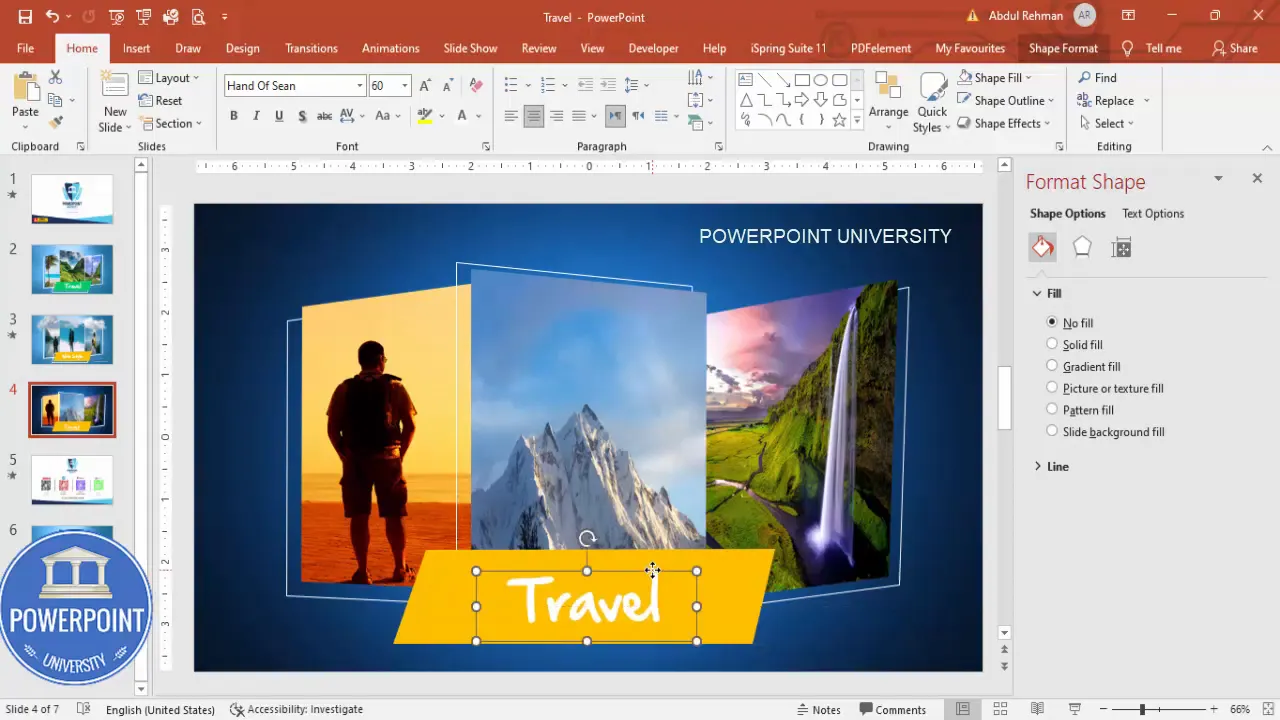
Task: Collapse the Fill section expander
Action: tap(1037, 293)
